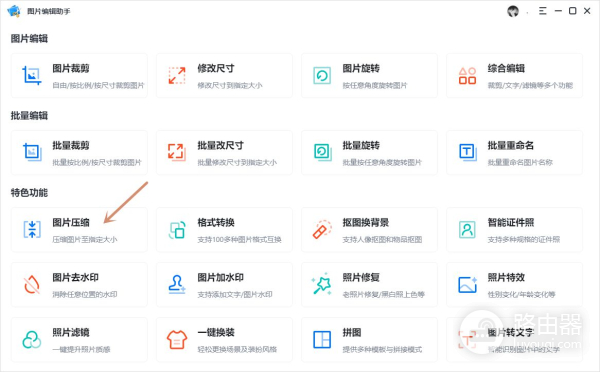The height and width of the screenshot is (372, 600).
Task: Click description 批量修改尺寸到指定大小
Action: point(237,162)
